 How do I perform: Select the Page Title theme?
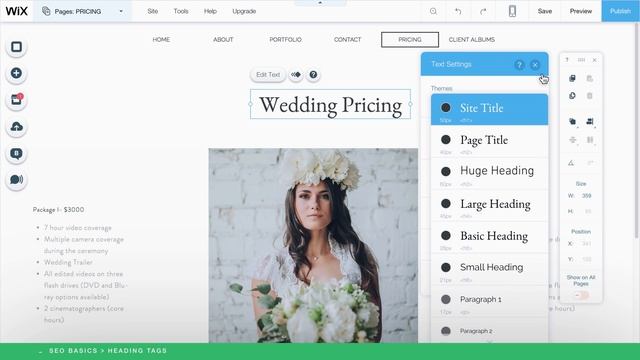pyautogui.click(x=489, y=141)
